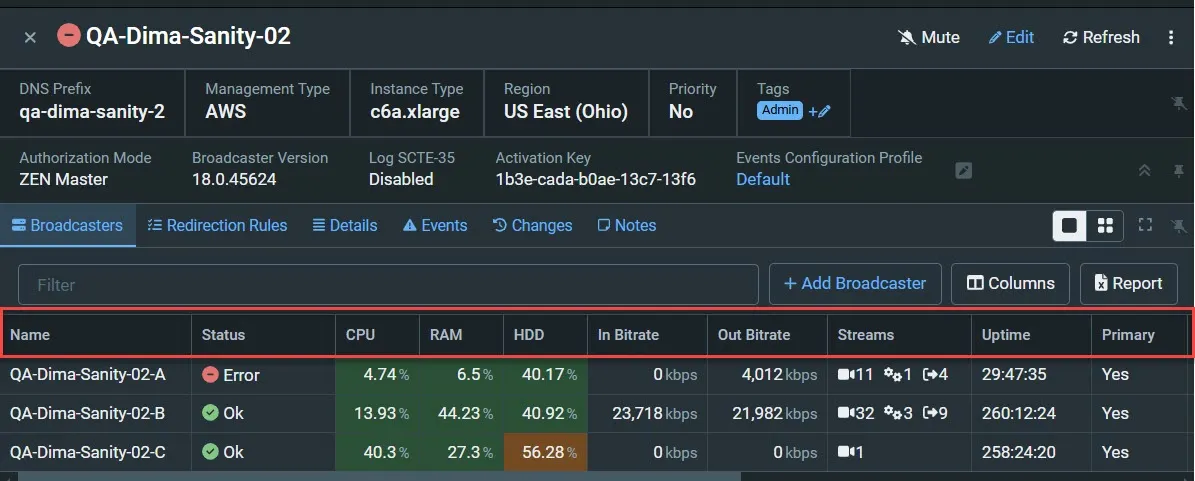This screenshot has width=1195, height=481.
Task: Click the Events Configuration Profile edit icon
Action: click(964, 171)
